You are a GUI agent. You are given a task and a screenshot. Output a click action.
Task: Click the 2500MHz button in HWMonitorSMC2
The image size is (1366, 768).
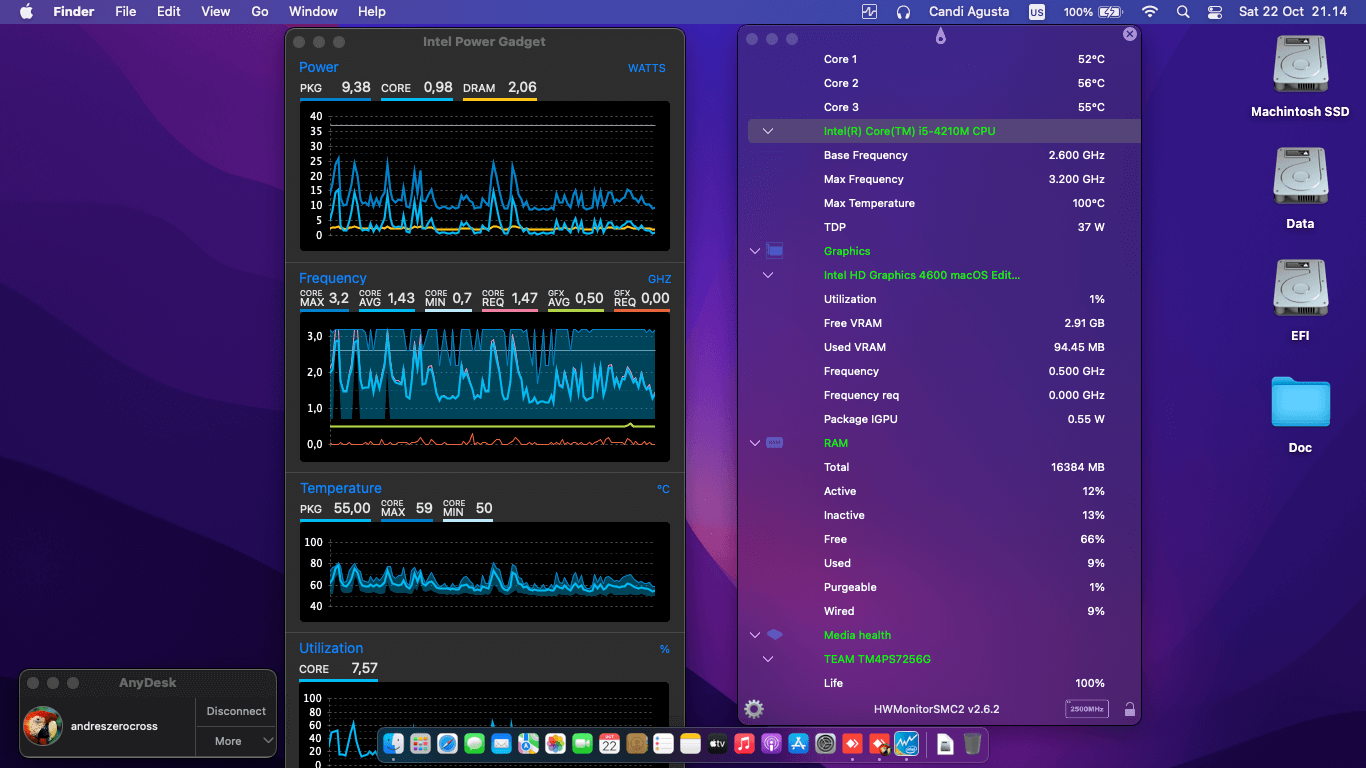pos(1086,708)
